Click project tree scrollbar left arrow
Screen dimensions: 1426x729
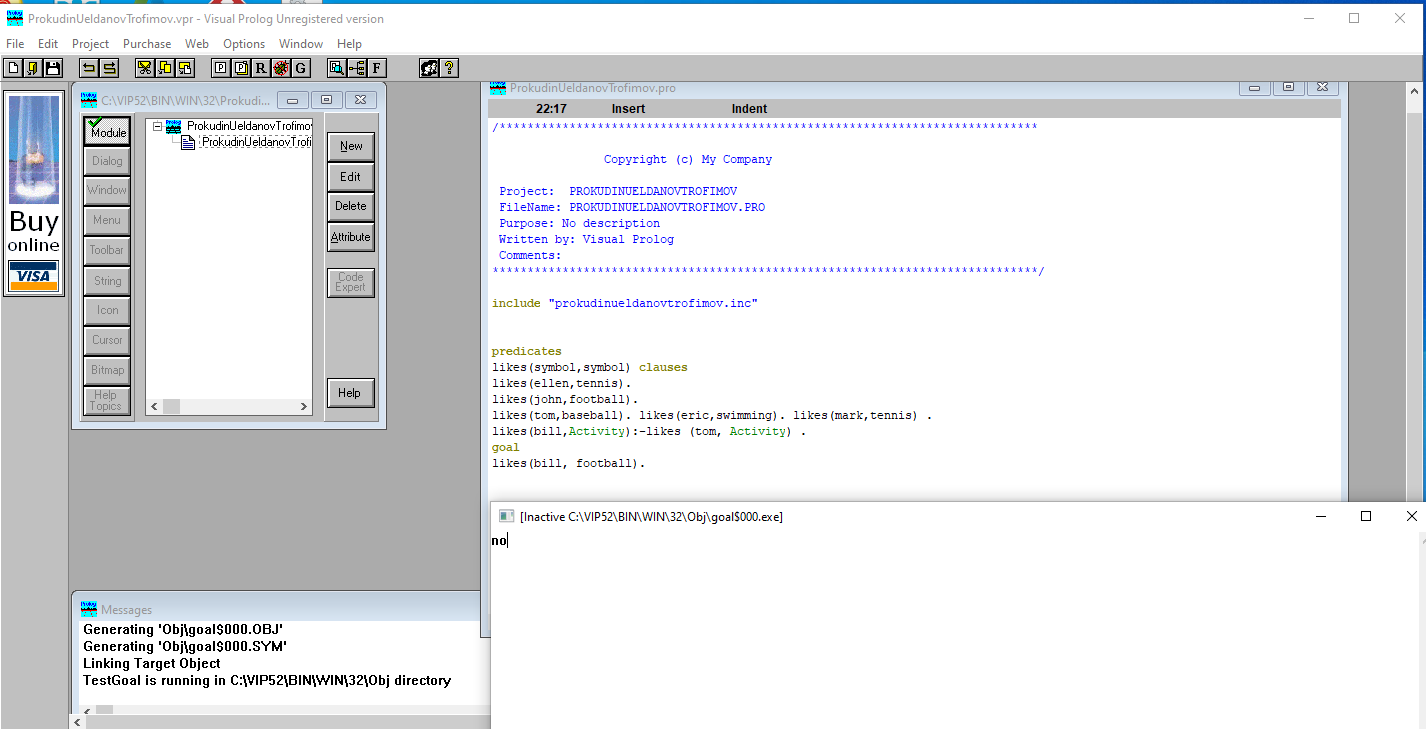tap(154, 407)
